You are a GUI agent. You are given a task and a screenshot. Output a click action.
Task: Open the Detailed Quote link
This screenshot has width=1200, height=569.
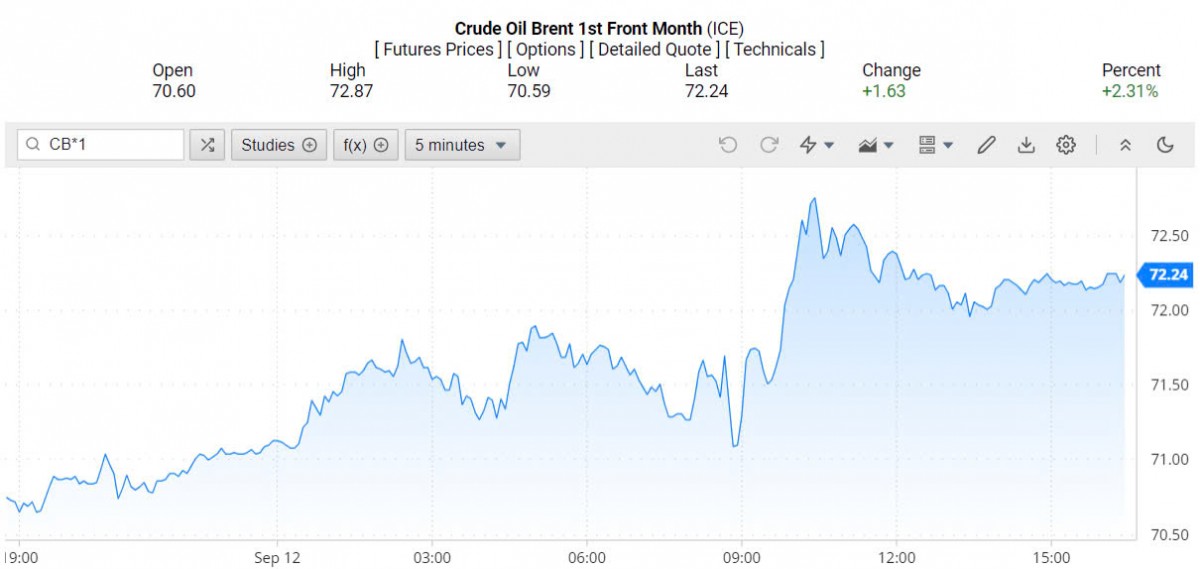click(x=654, y=49)
